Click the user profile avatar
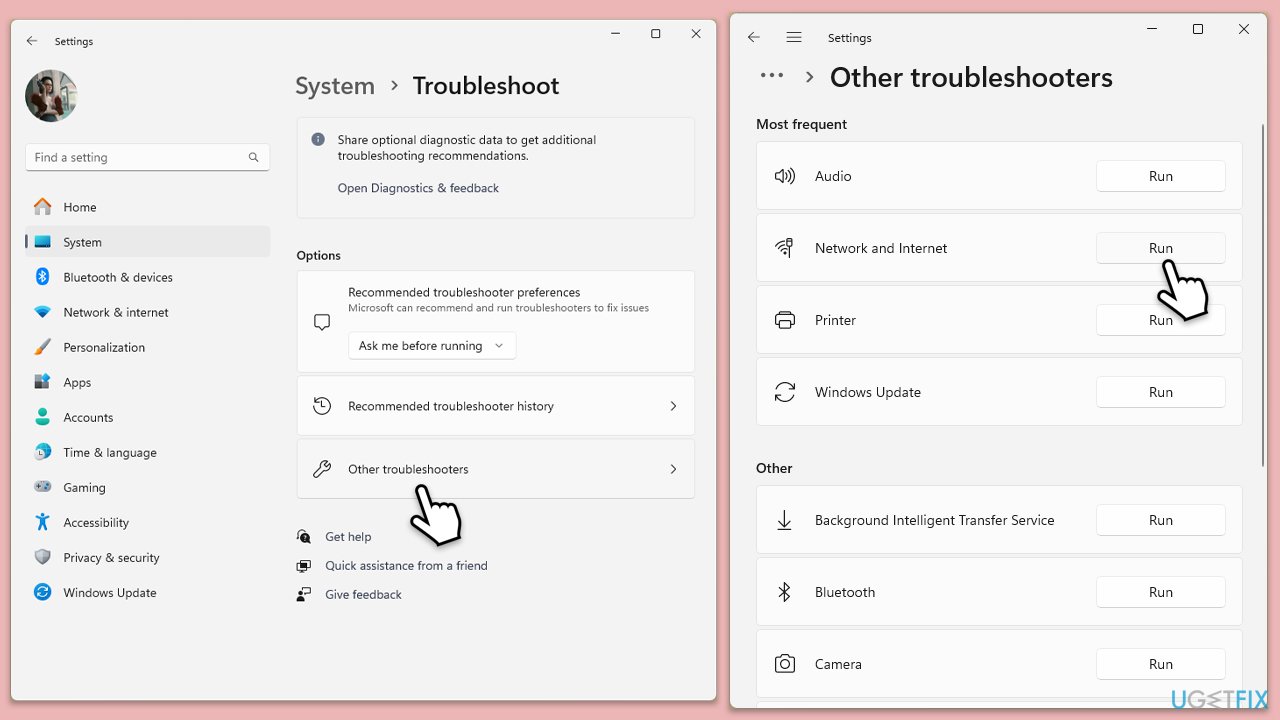 click(51, 96)
